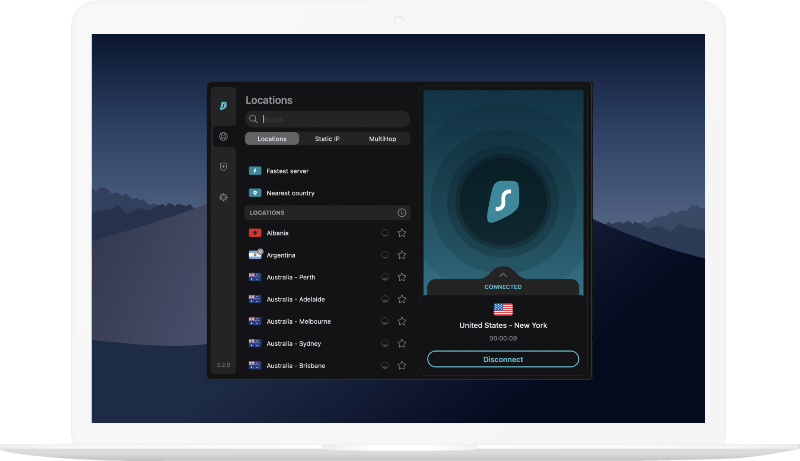800x461 pixels.
Task: Favorite Australia - Sydney with the star
Action: point(402,343)
